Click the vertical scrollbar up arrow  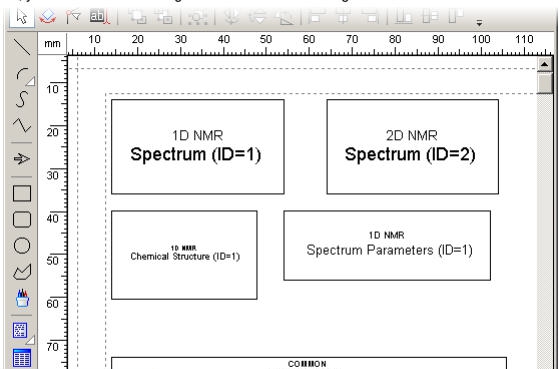(544, 65)
